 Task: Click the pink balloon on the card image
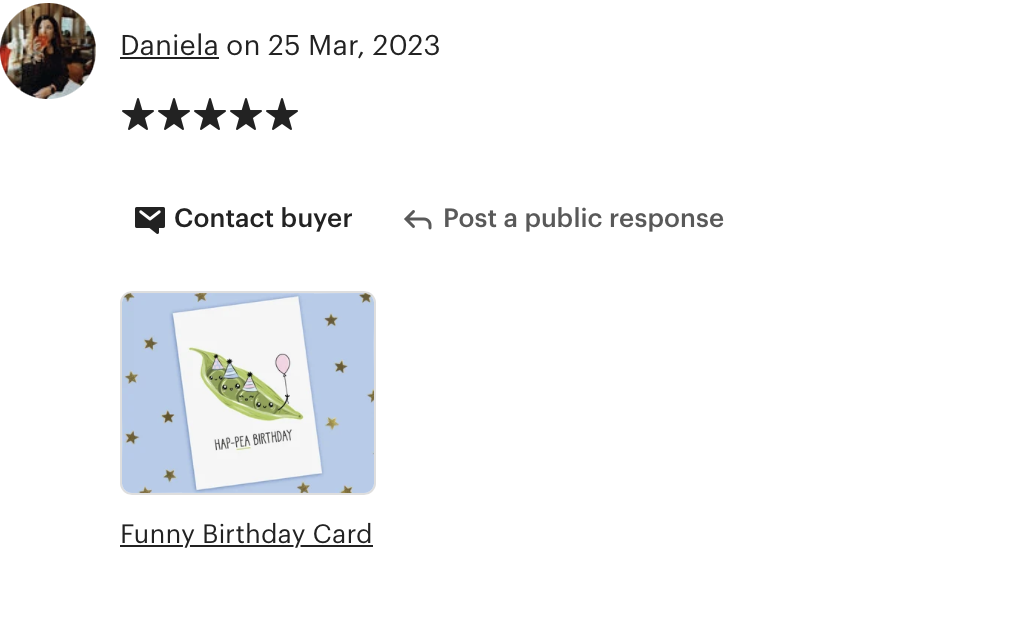pos(282,364)
